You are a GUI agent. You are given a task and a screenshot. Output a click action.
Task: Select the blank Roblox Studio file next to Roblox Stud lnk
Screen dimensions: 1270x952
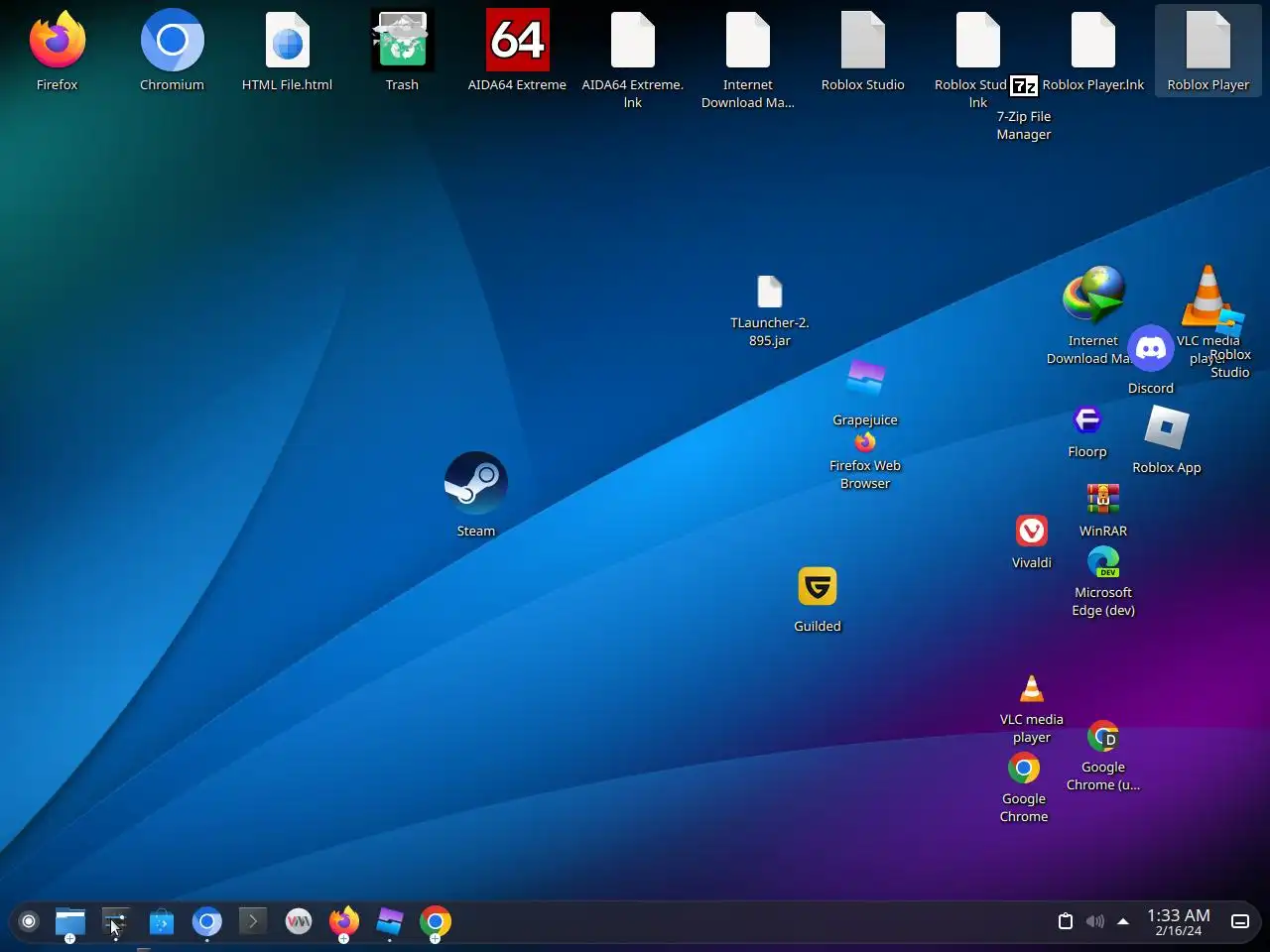pyautogui.click(x=862, y=40)
